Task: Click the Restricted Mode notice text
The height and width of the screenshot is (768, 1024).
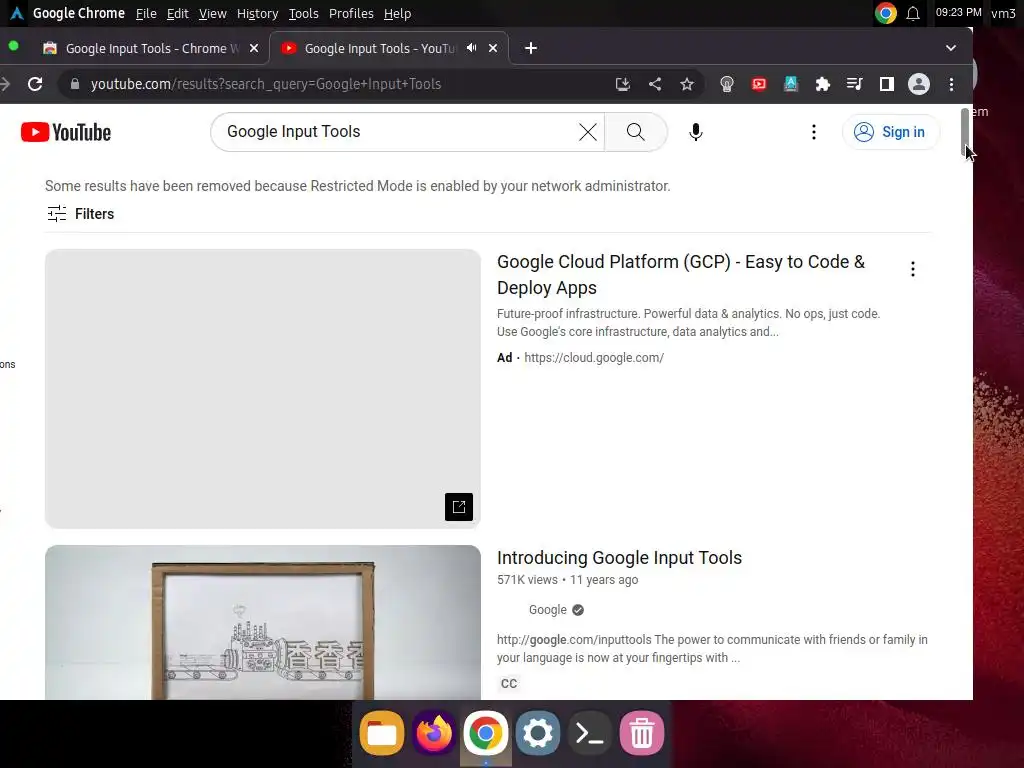Action: (358, 186)
